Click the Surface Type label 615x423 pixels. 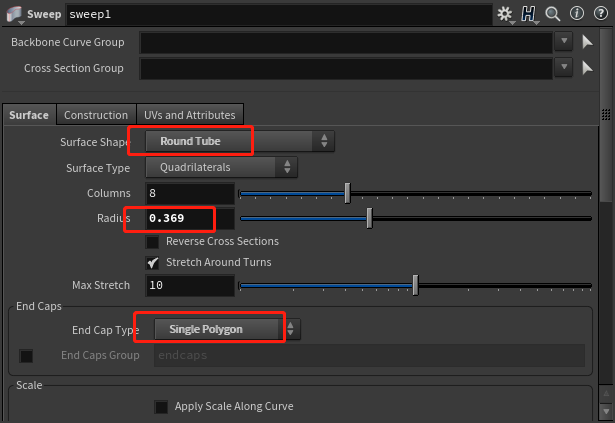(98, 168)
